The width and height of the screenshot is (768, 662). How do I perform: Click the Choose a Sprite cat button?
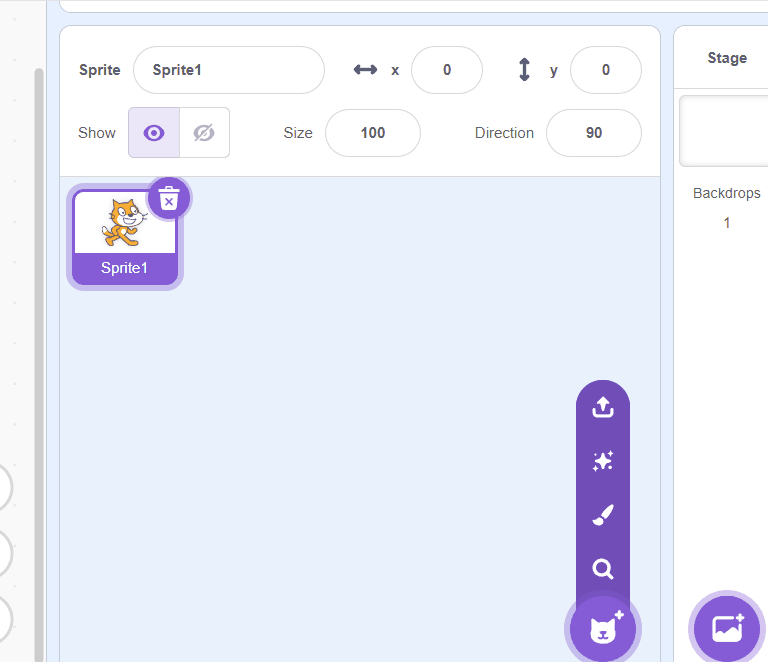point(603,629)
